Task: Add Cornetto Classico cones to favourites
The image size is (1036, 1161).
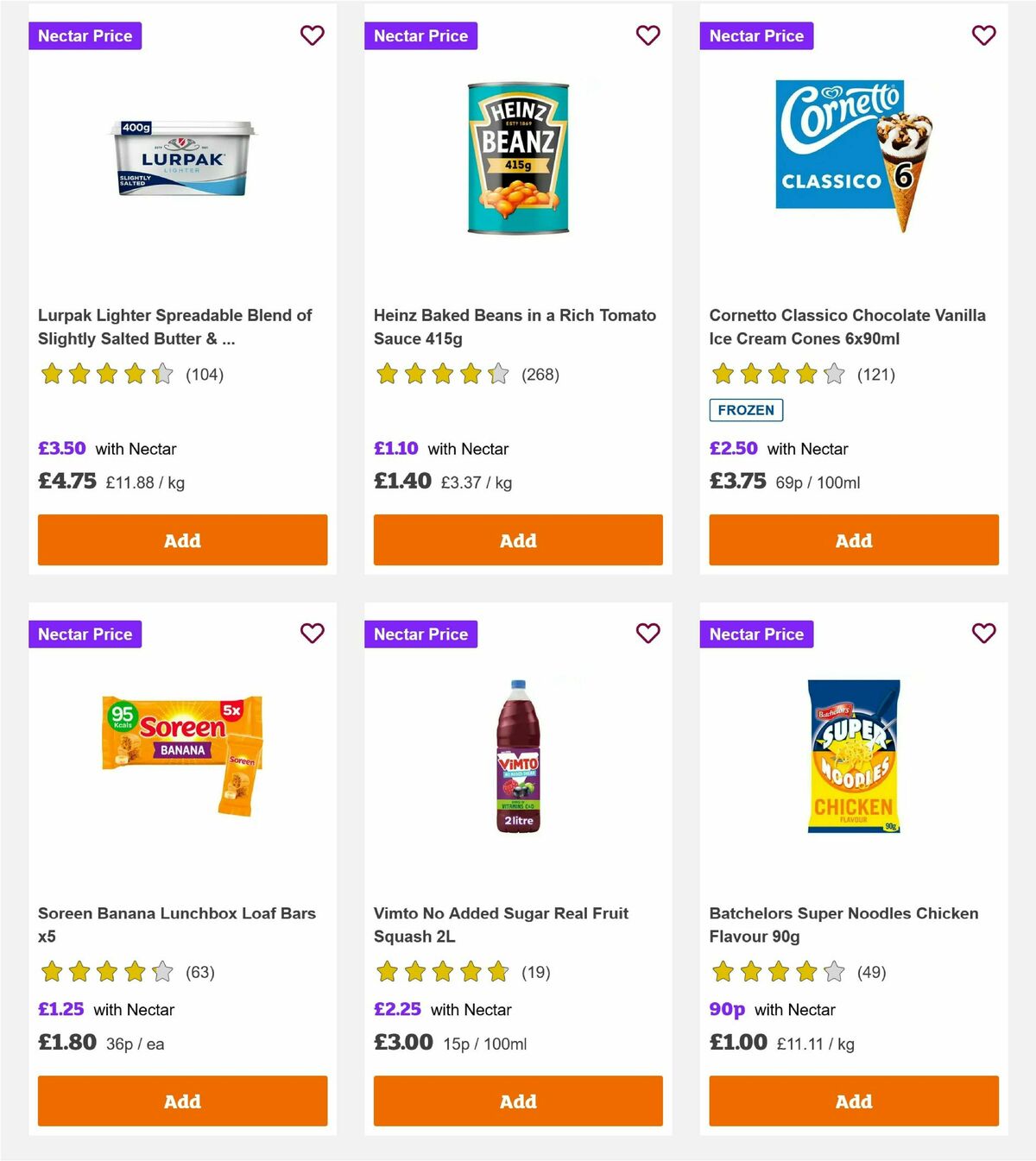Action: point(983,35)
